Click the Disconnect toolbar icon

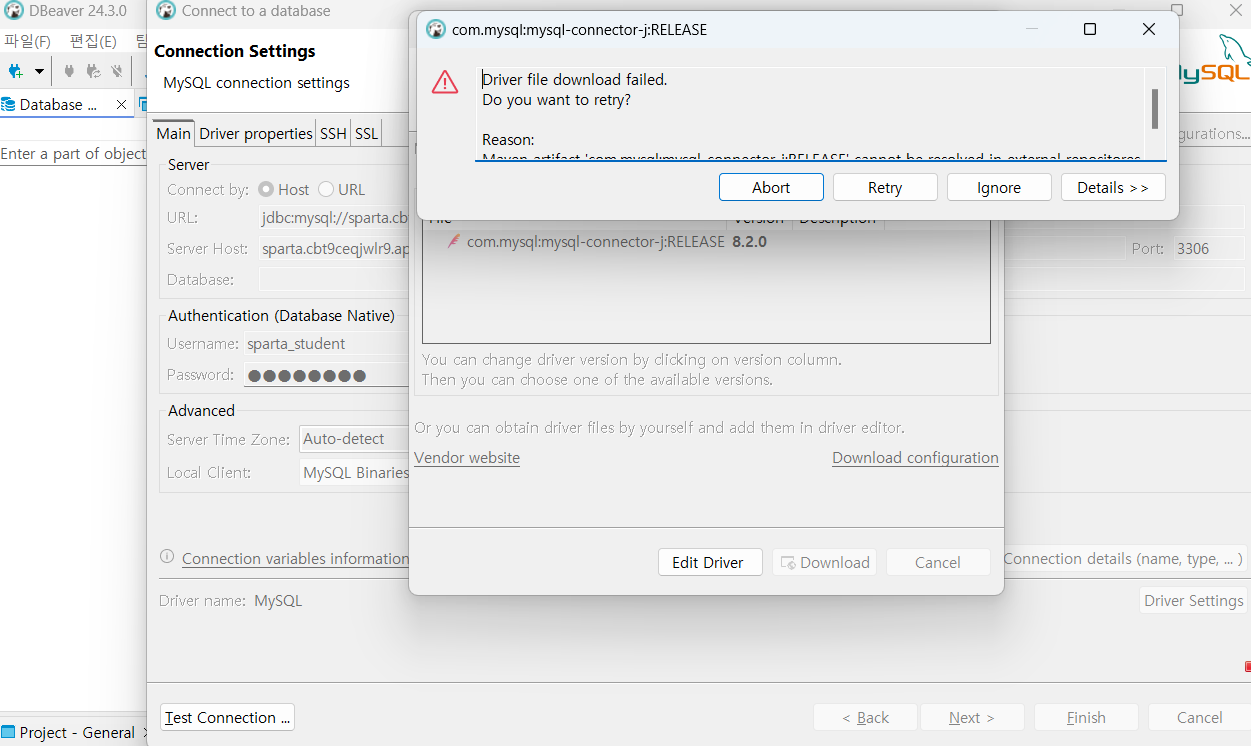pos(117,71)
